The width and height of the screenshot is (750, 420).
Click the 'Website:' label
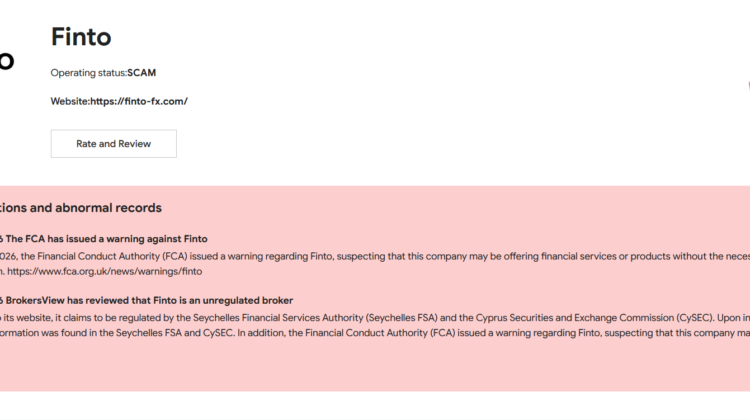pyautogui.click(x=70, y=101)
